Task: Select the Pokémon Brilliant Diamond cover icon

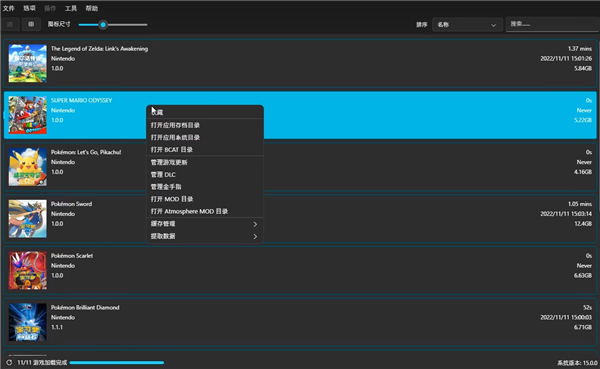Action: 28,322
